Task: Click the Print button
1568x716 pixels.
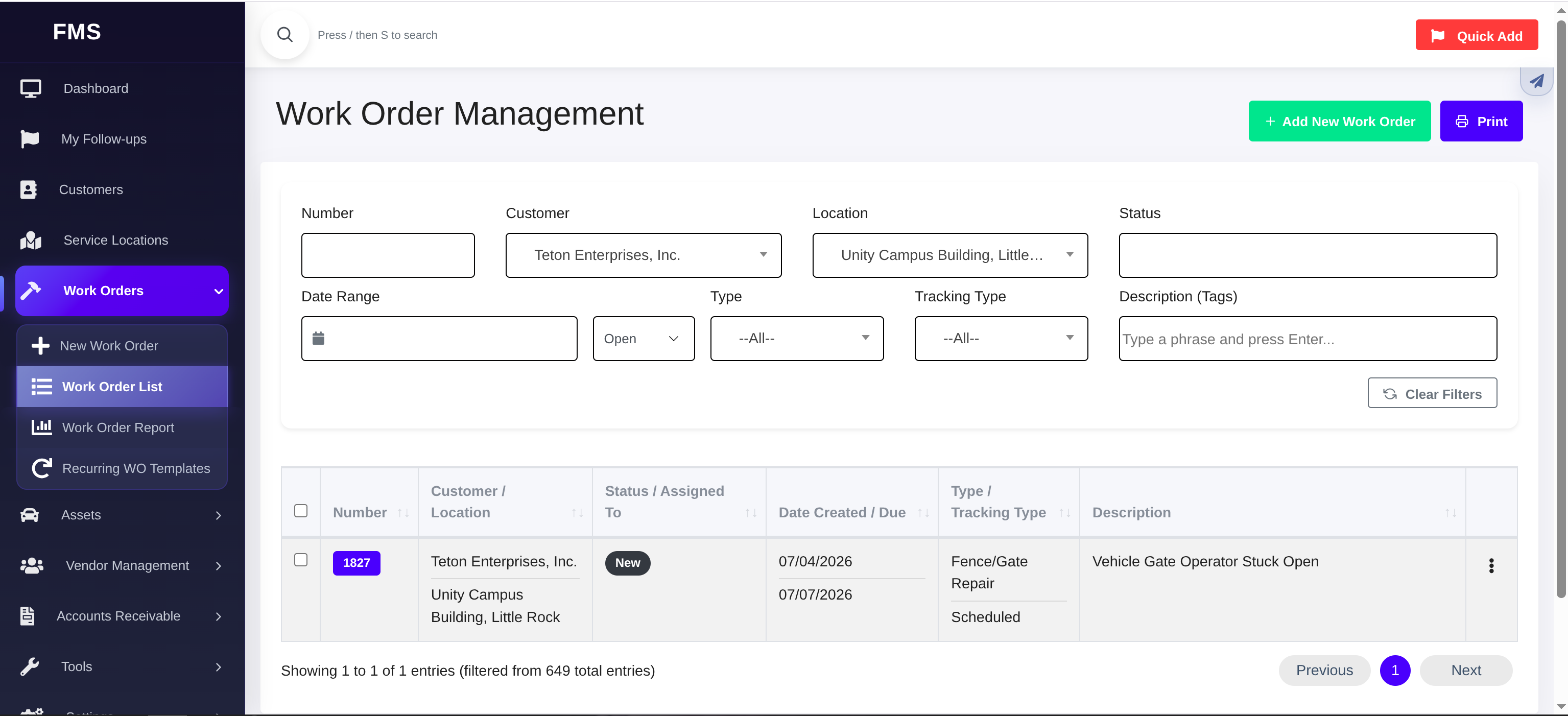Action: pyautogui.click(x=1481, y=121)
